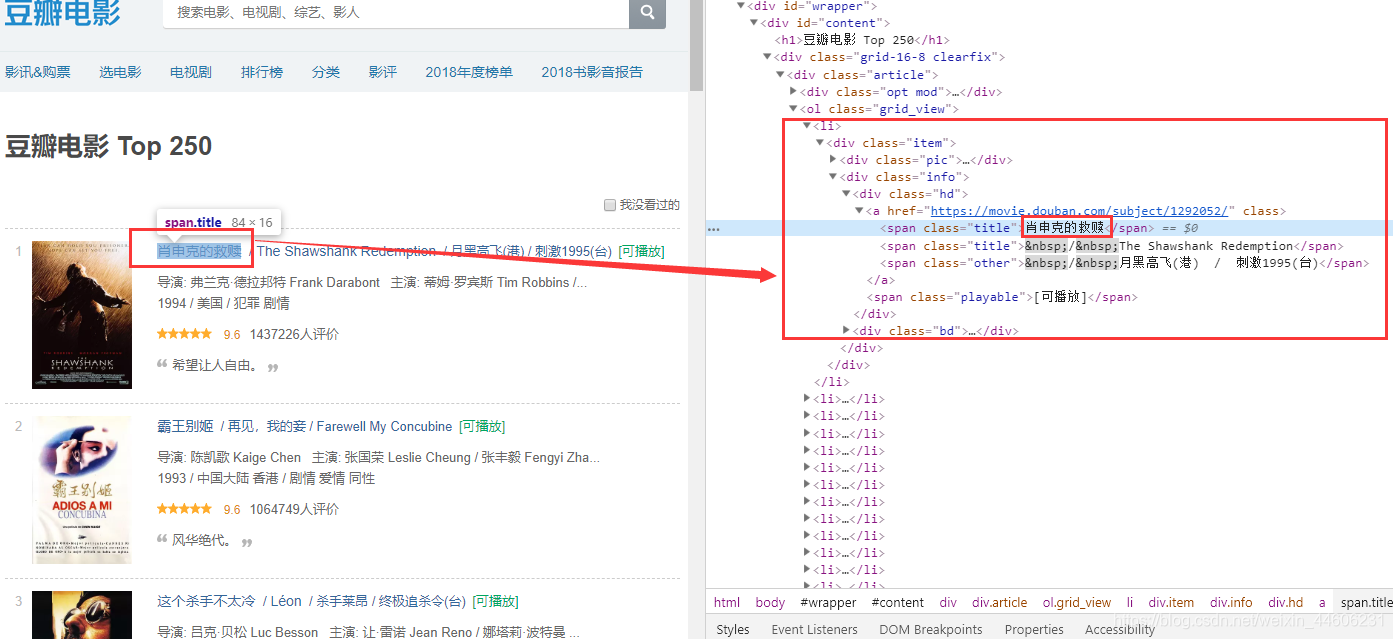Screen dimensions: 1393x639
Task: Click div.item in the DOM breadcrumb
Action: coord(1171,602)
